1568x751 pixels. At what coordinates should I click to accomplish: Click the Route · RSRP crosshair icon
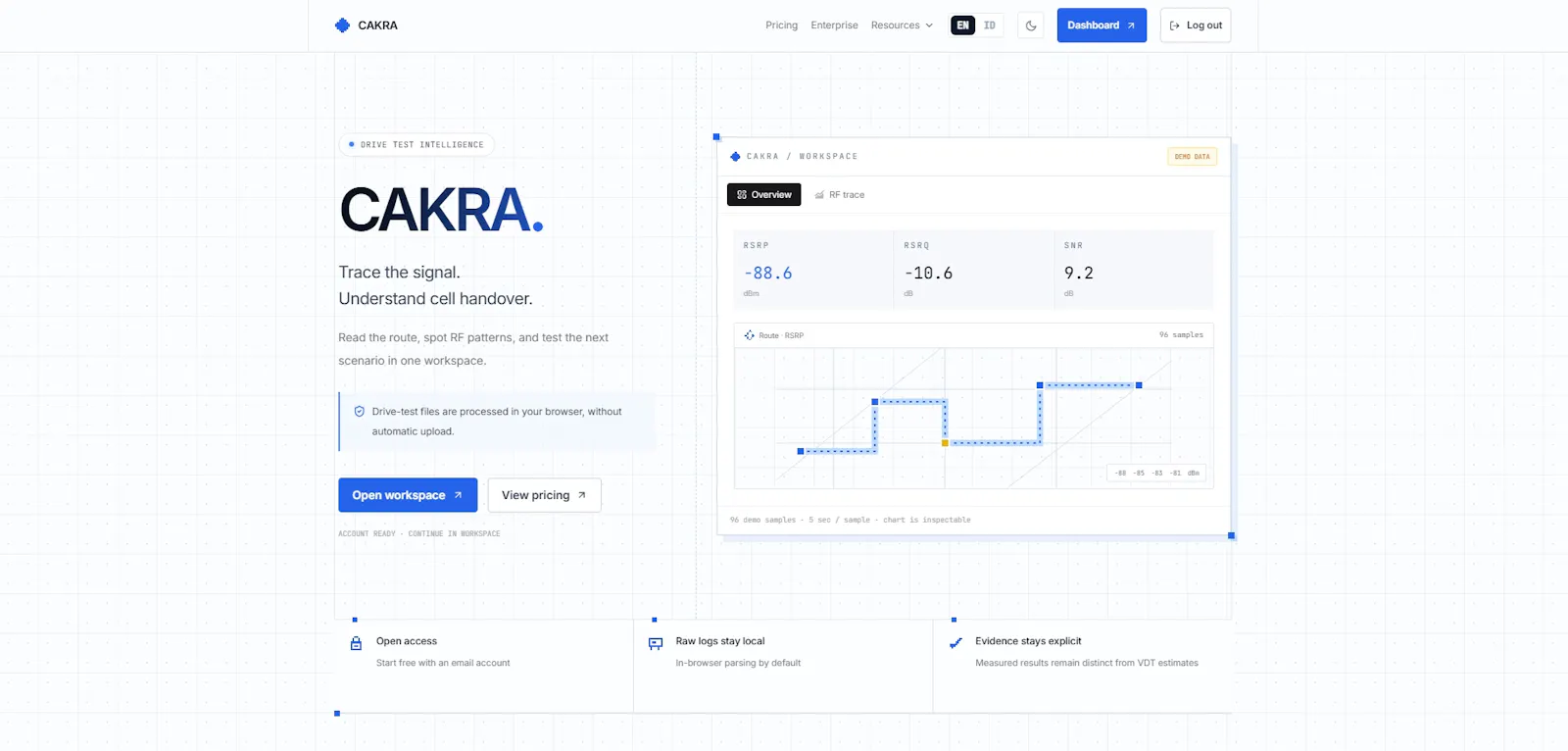point(750,335)
